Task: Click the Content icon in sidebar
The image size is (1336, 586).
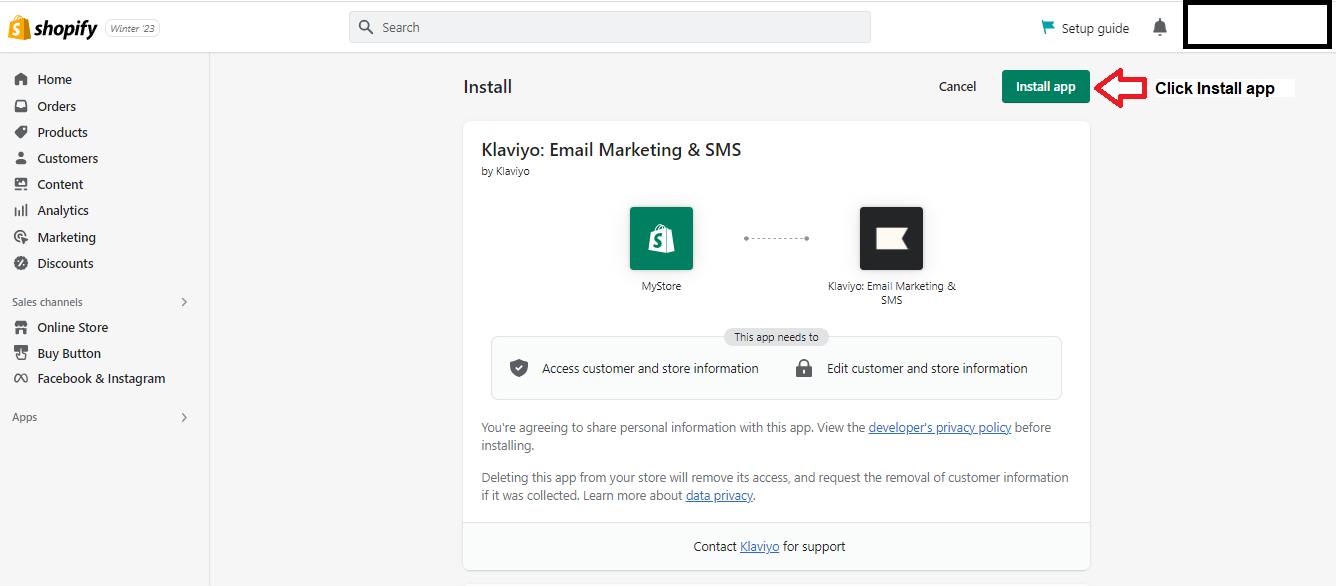Action: [x=20, y=184]
